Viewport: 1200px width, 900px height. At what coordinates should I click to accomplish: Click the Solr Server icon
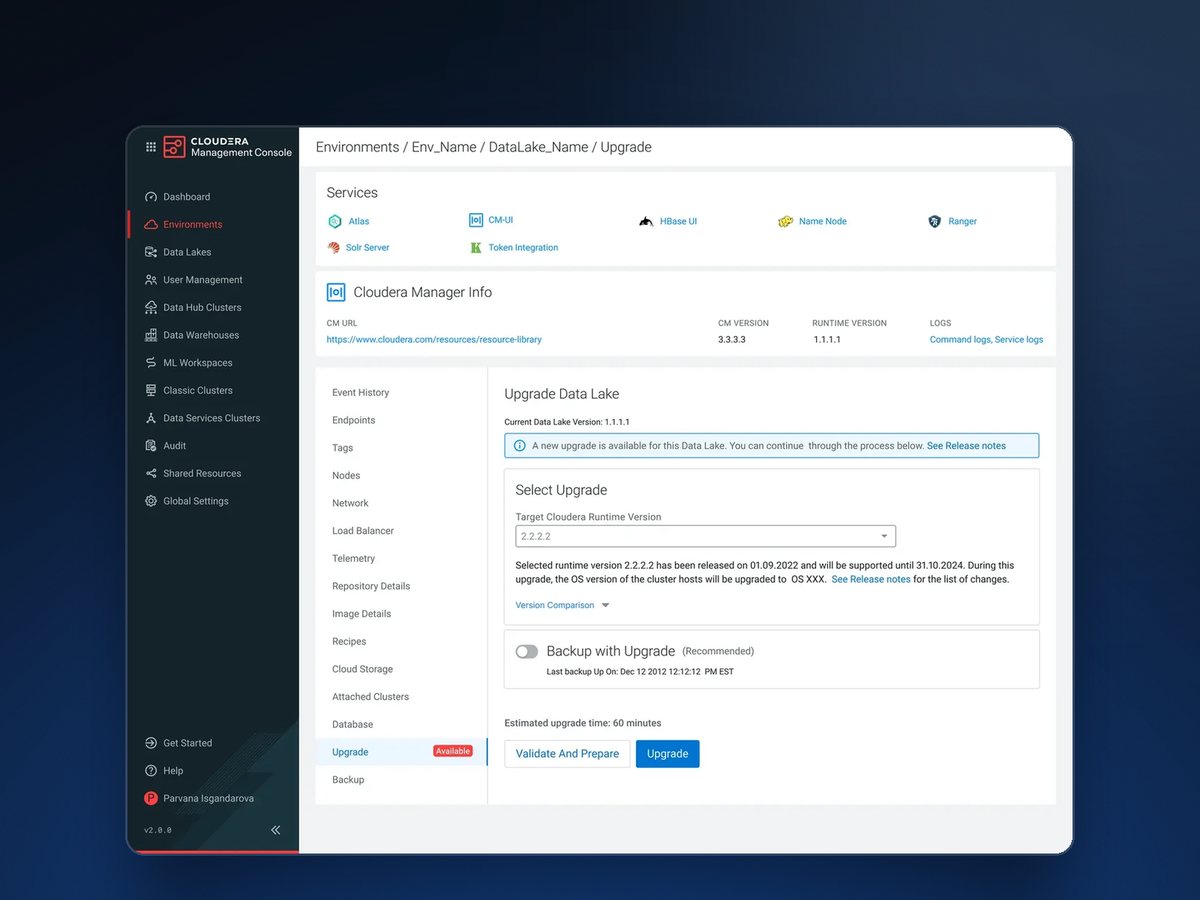(x=334, y=248)
